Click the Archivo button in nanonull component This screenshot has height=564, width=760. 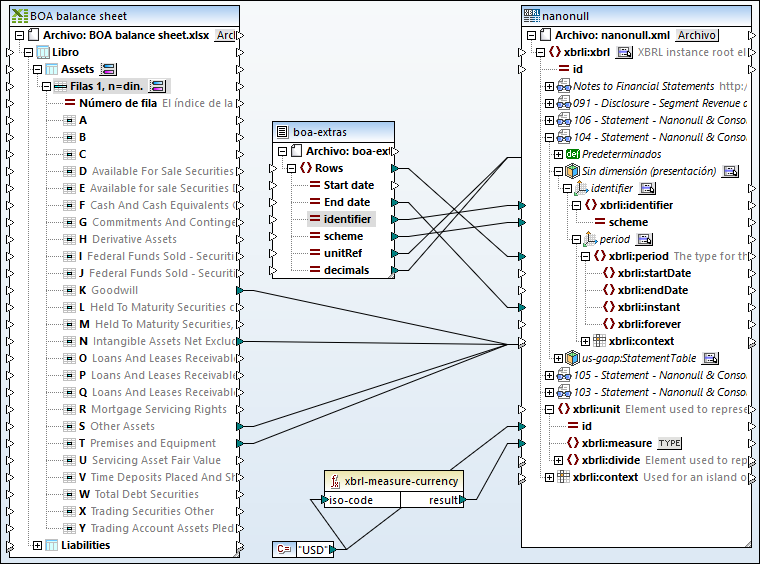(x=696, y=35)
